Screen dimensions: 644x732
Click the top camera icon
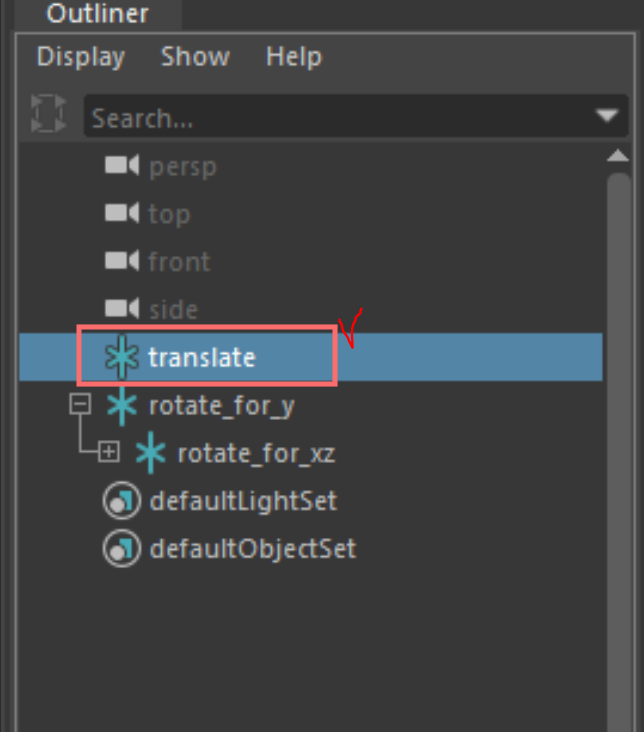[x=122, y=213]
